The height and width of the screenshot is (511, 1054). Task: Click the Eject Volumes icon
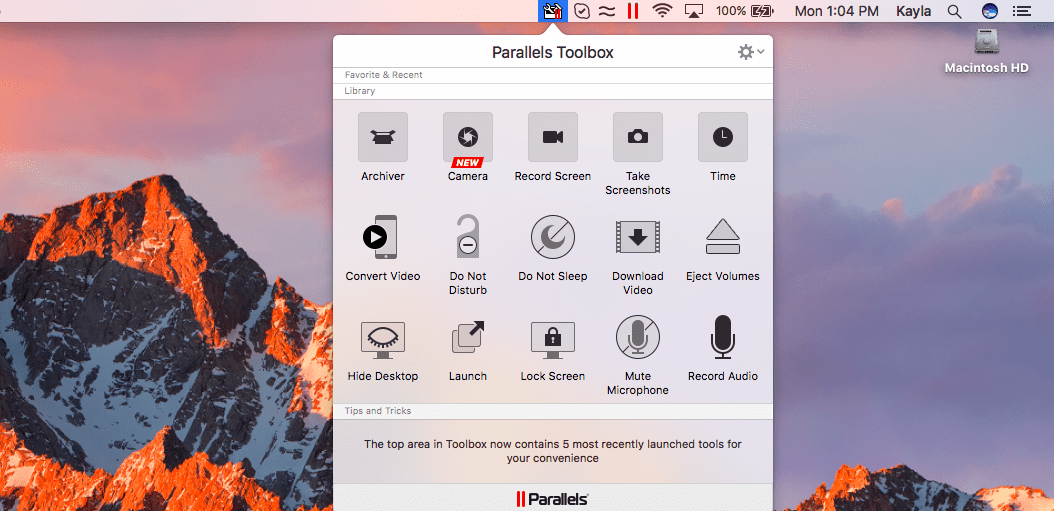(x=722, y=238)
